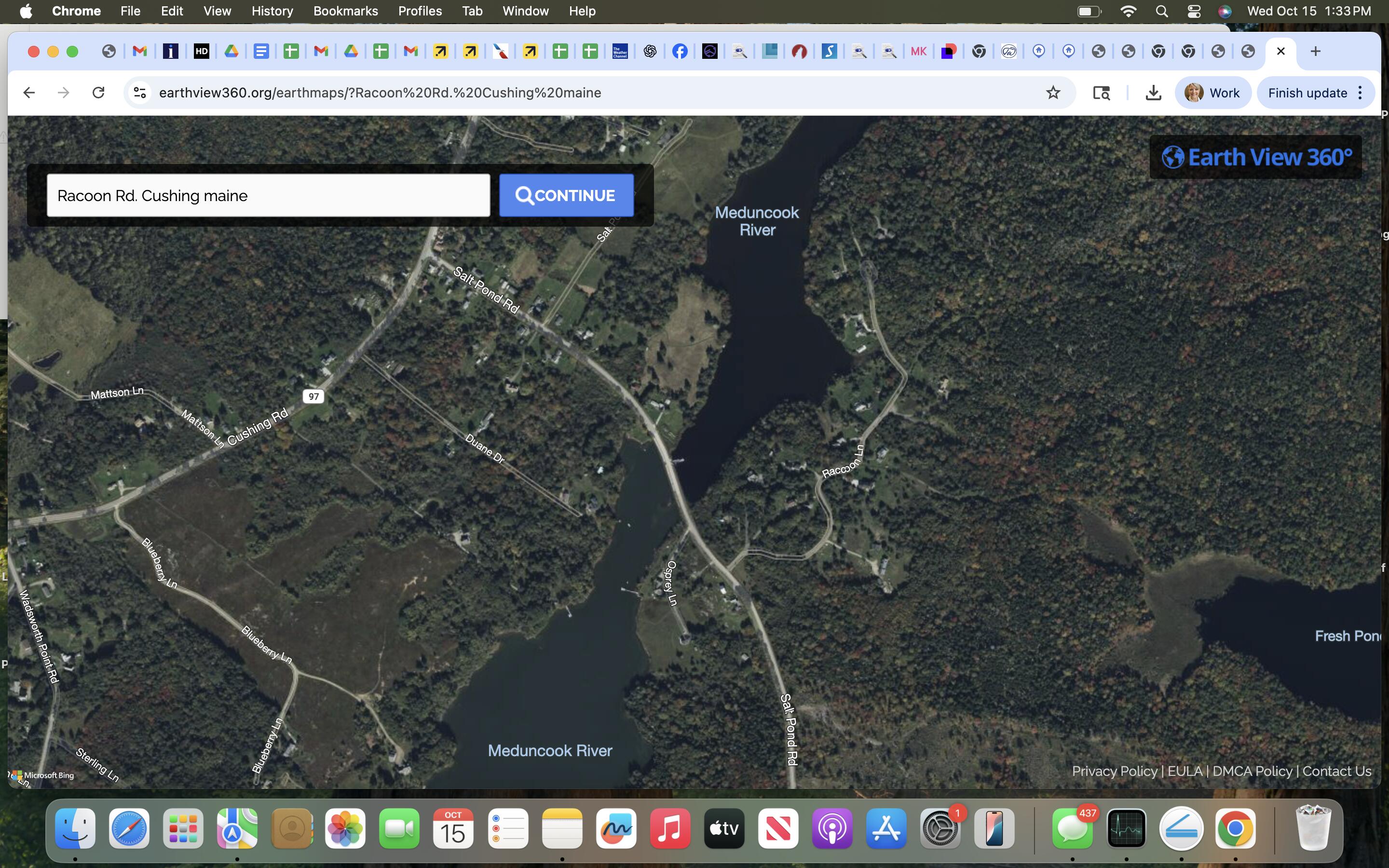Open the Chrome three-dot menu

1361,93
